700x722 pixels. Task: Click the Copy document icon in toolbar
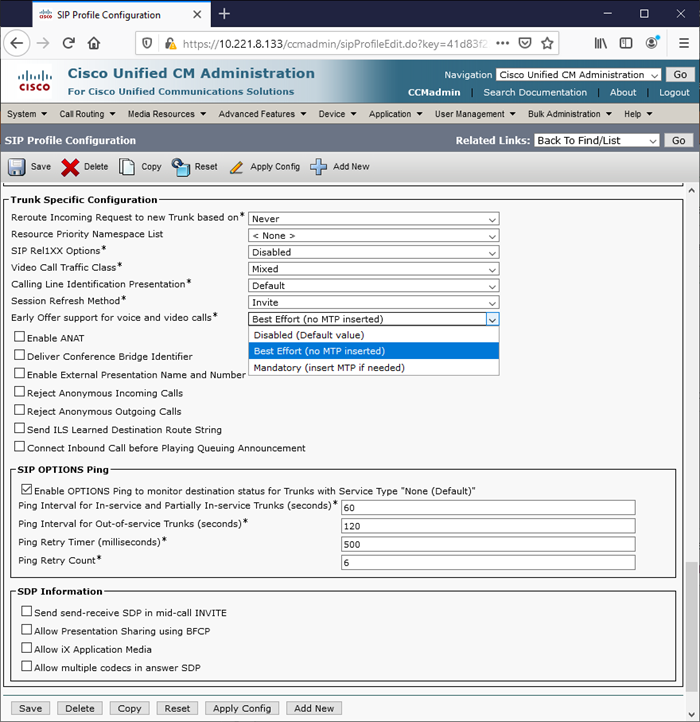click(127, 167)
